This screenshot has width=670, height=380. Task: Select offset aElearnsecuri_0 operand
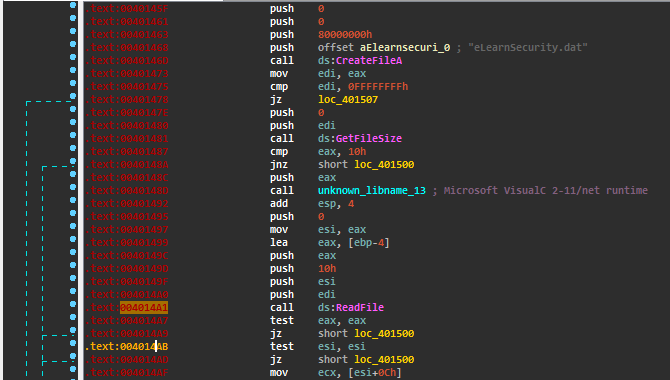click(384, 47)
